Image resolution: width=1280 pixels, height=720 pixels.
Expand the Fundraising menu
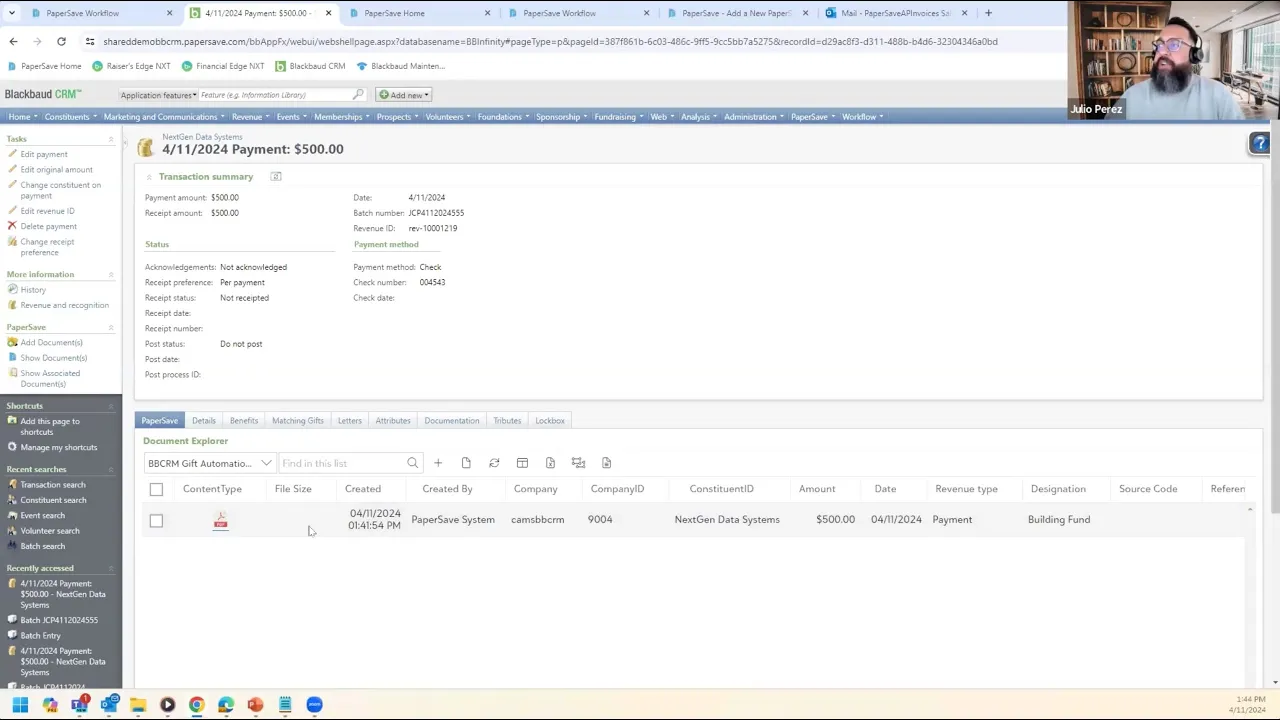[x=618, y=117]
